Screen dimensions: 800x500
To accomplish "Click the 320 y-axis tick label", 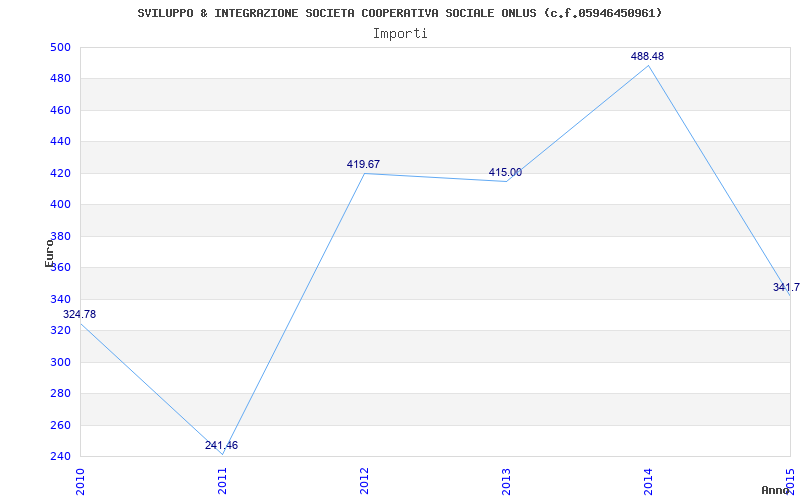I will pyautogui.click(x=60, y=331).
